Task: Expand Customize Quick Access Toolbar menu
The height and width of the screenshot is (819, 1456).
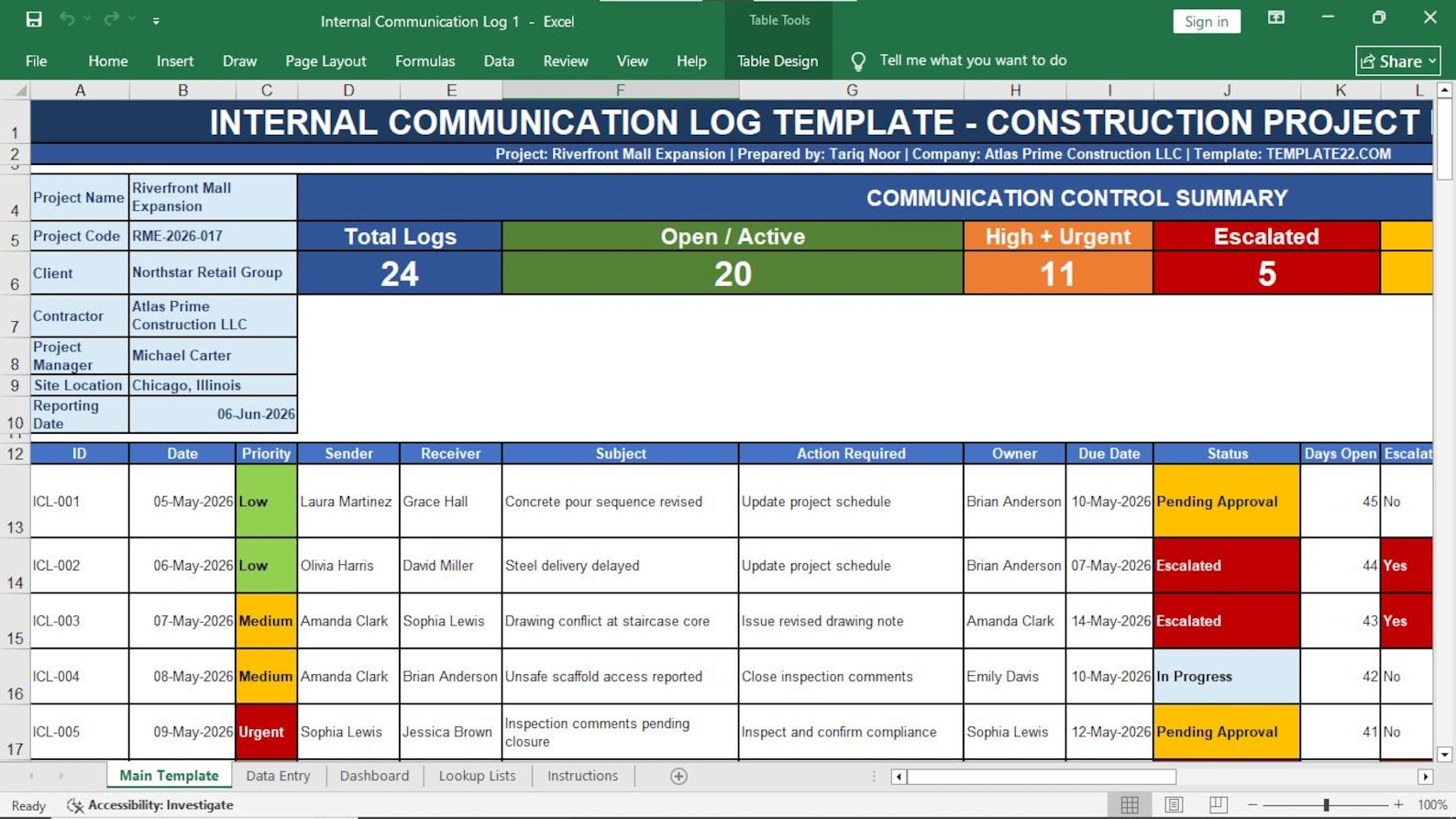Action: tap(156, 20)
